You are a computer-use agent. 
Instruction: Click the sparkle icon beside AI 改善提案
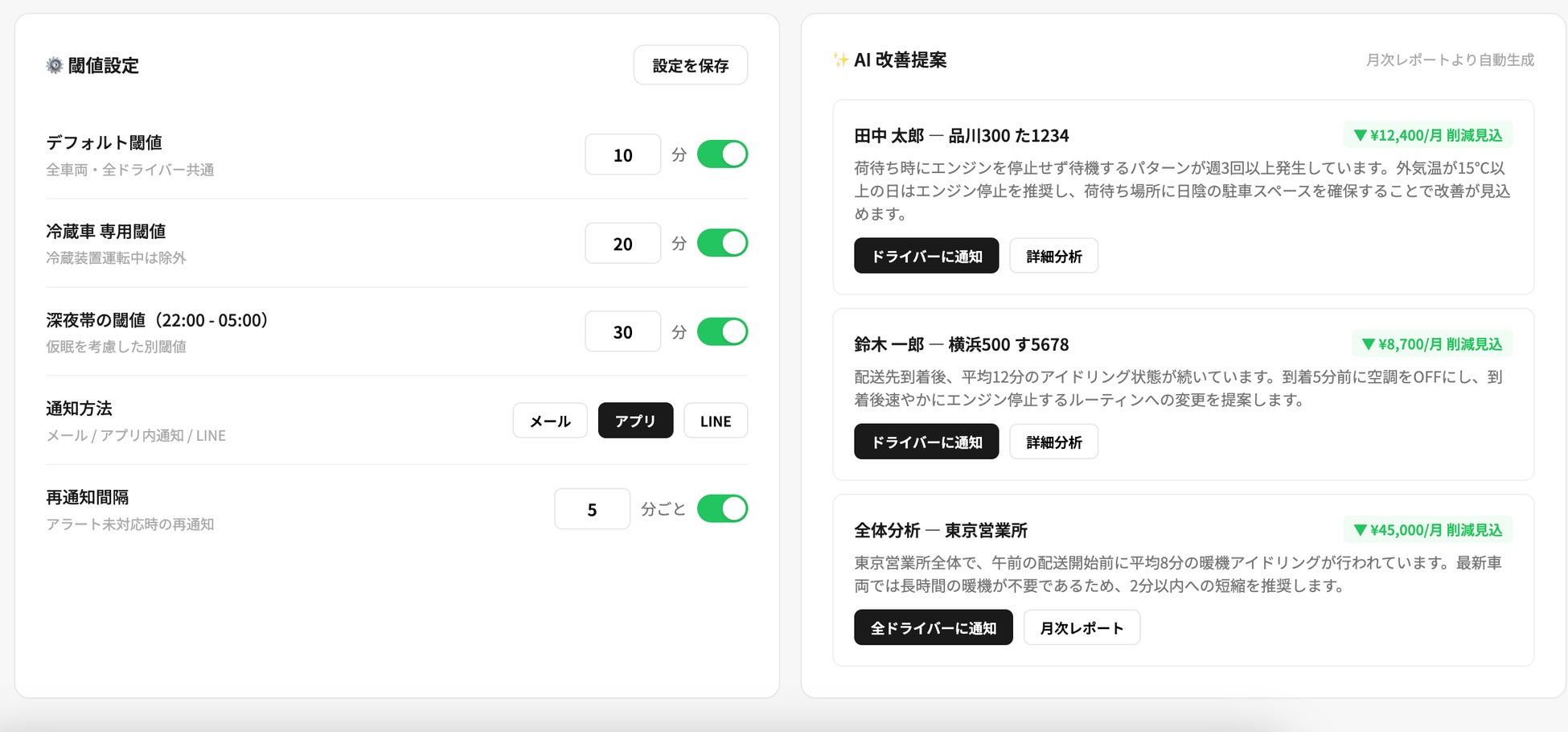(840, 60)
